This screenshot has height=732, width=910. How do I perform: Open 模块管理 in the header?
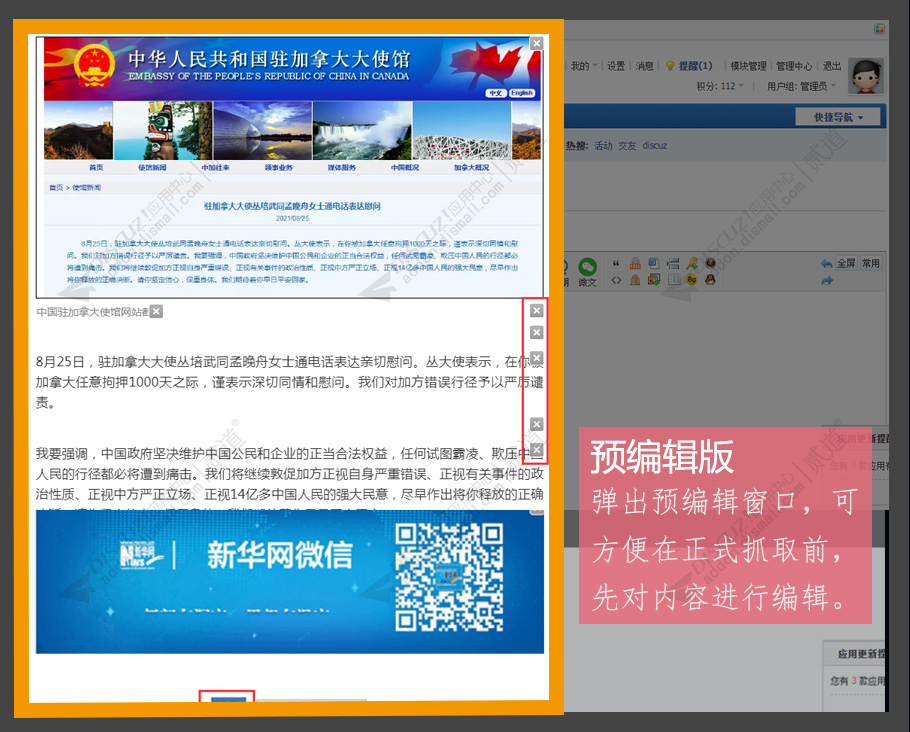[748, 66]
